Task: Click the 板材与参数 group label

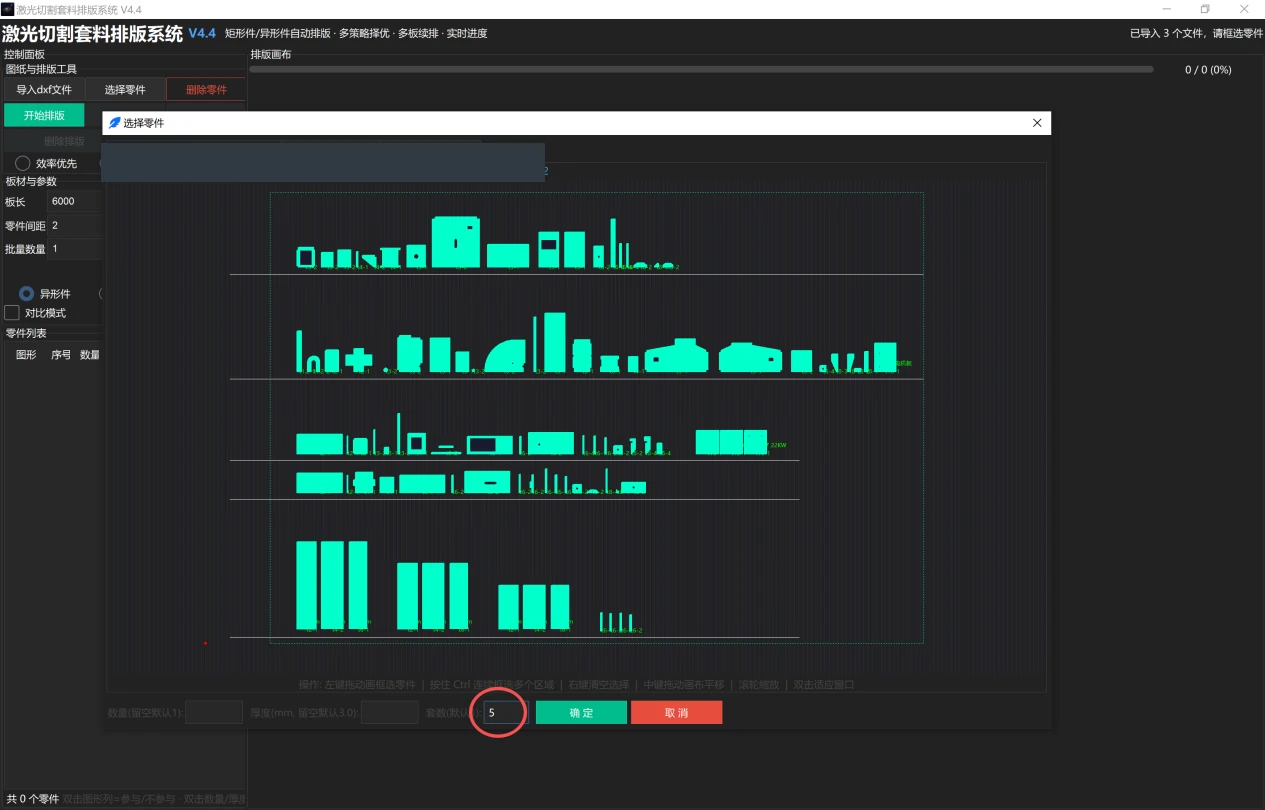Action: click(x=31, y=181)
